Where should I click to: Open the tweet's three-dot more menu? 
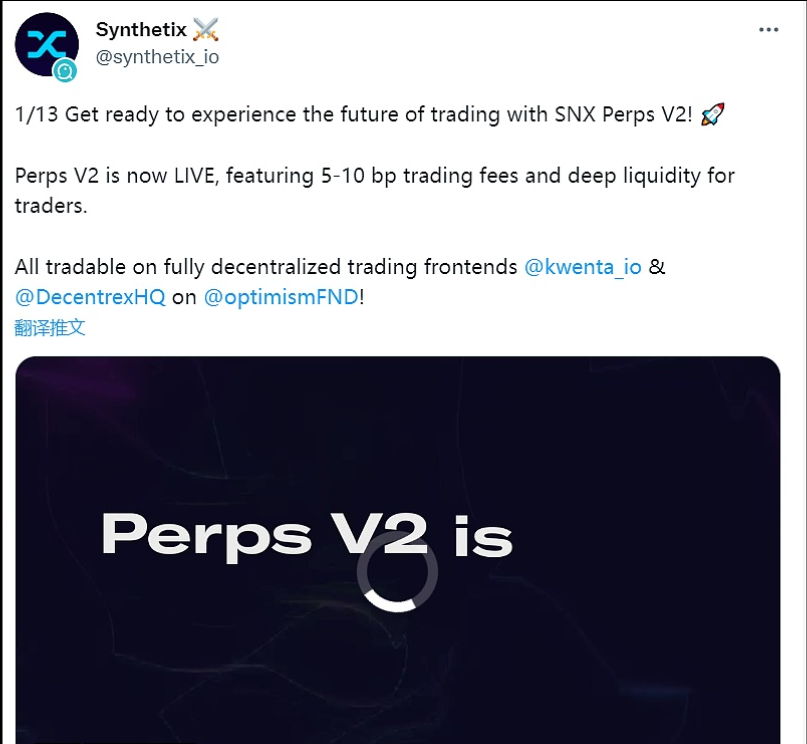pos(768,30)
